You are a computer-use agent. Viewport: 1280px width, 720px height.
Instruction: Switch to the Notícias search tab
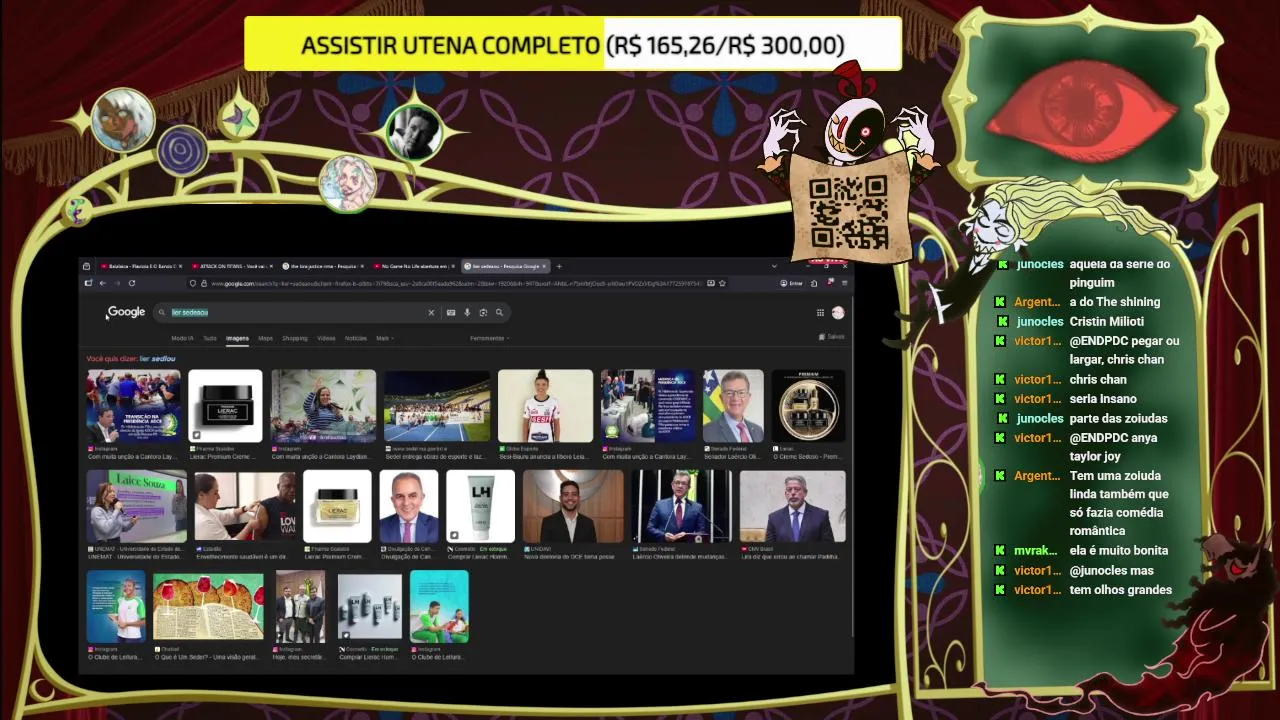point(356,338)
